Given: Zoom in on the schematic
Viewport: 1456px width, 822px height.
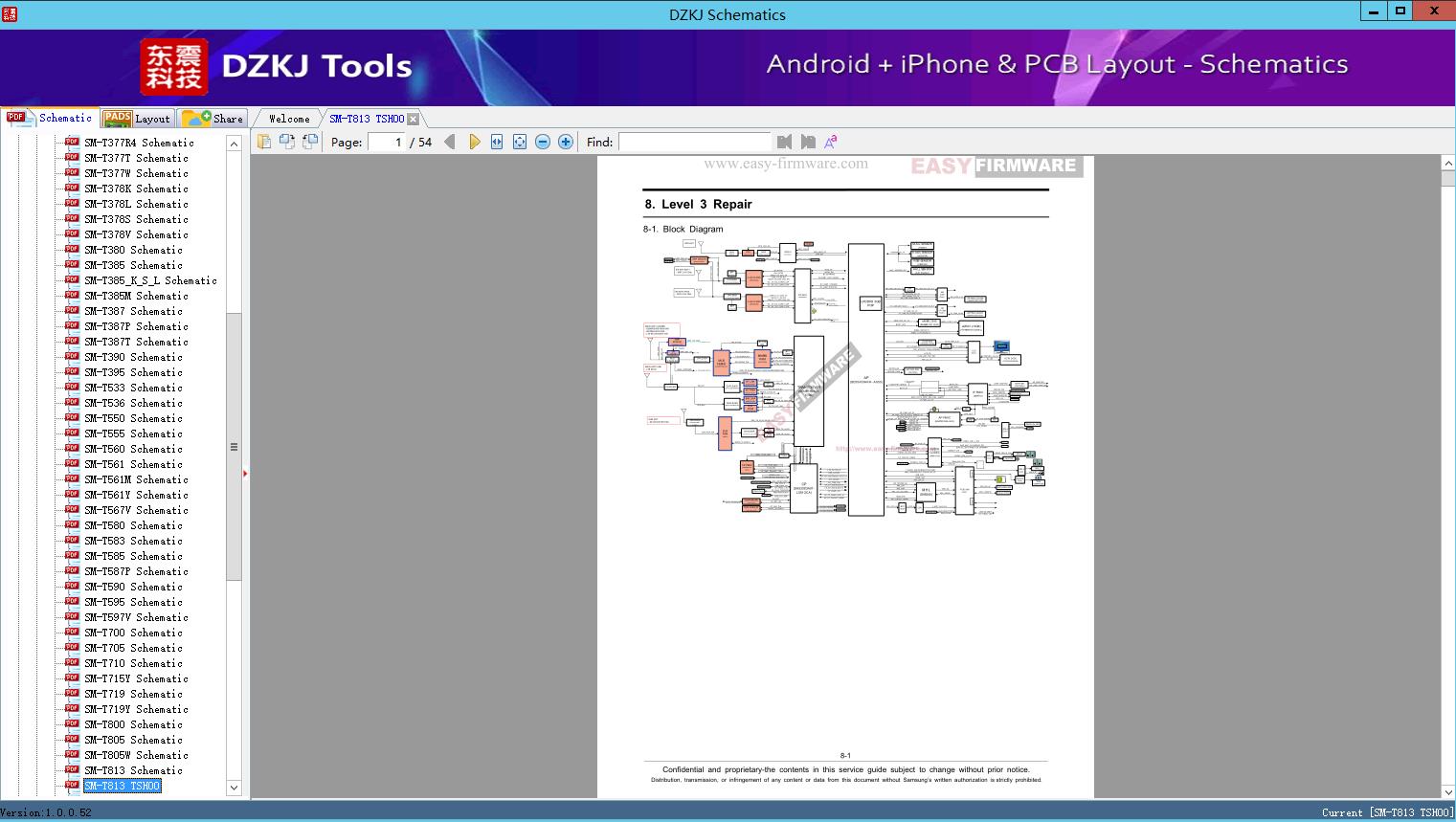Looking at the screenshot, I should (566, 142).
